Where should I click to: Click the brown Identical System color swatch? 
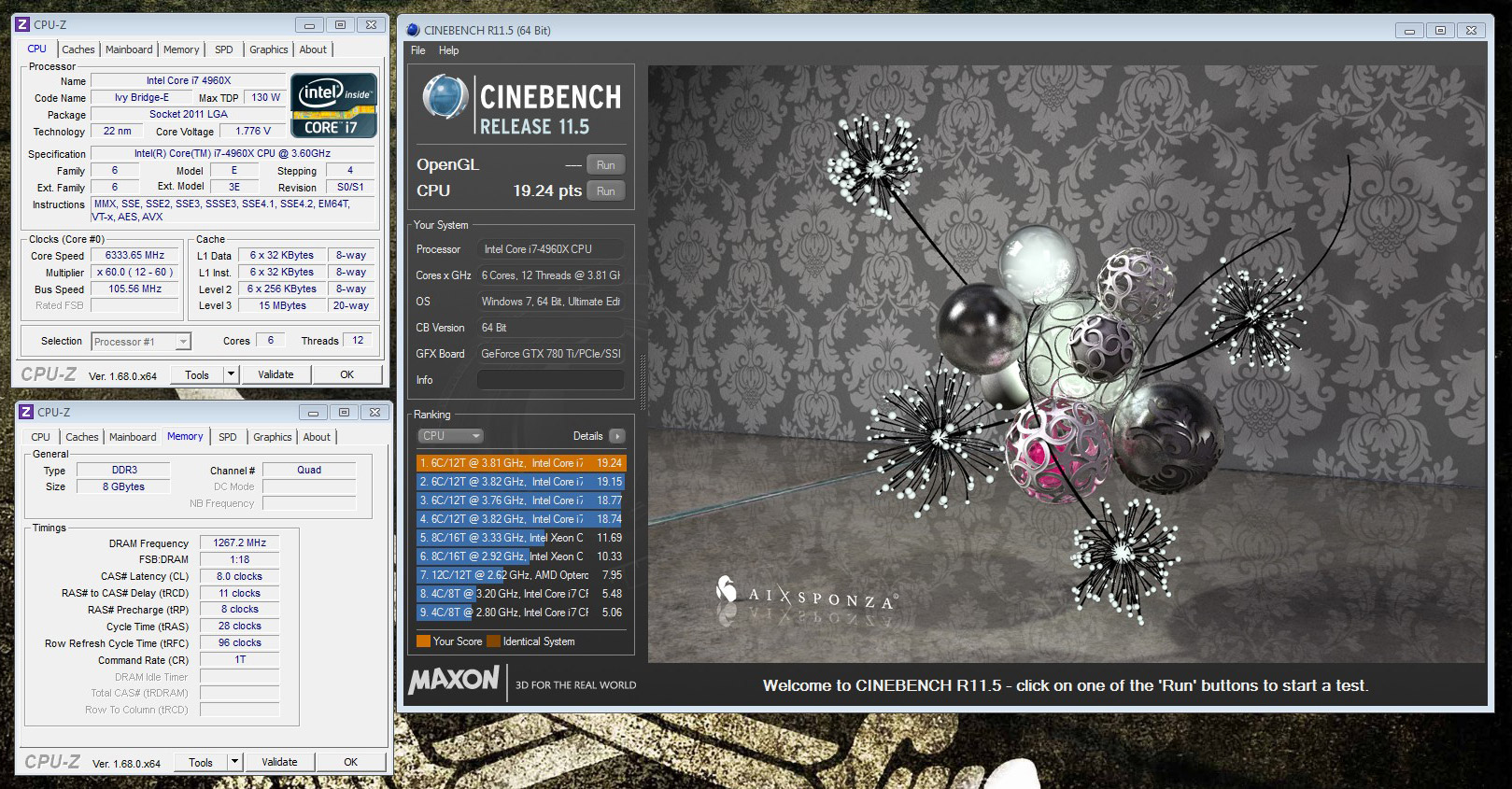coord(493,641)
